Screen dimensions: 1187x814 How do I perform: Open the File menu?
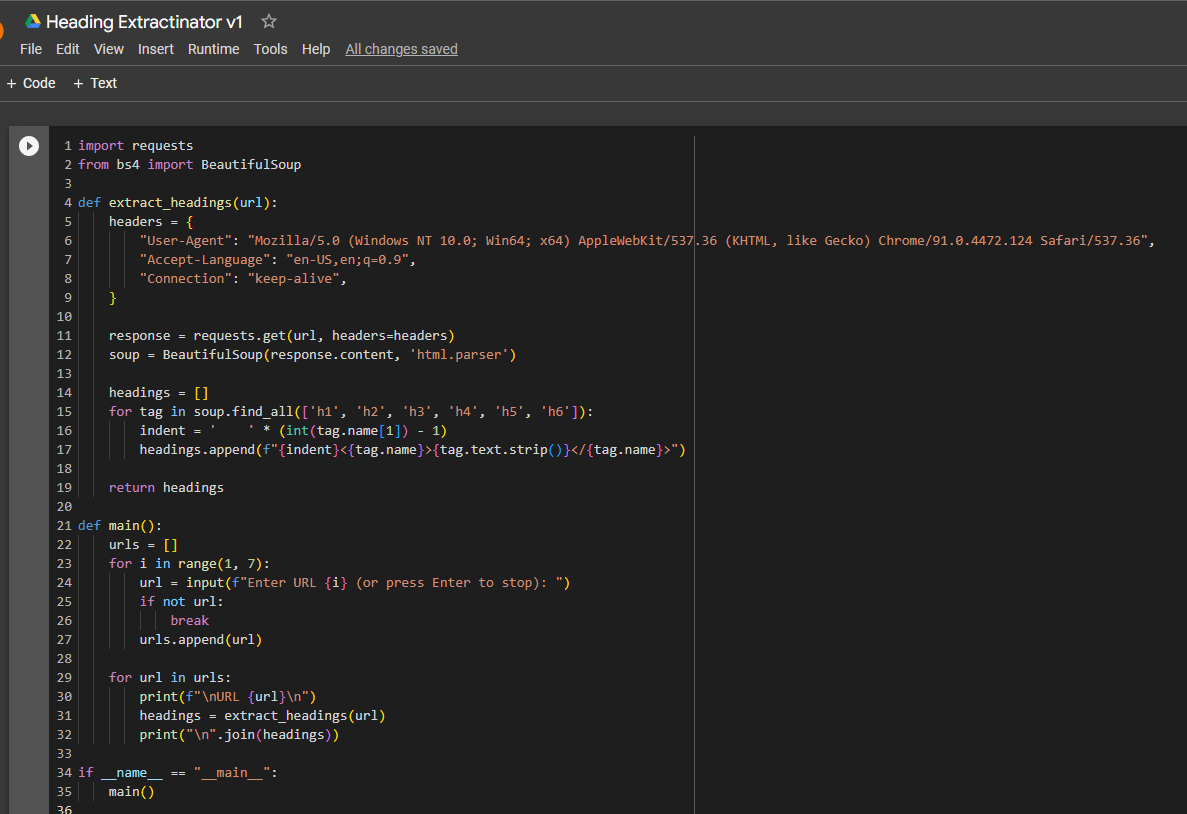(x=31, y=49)
